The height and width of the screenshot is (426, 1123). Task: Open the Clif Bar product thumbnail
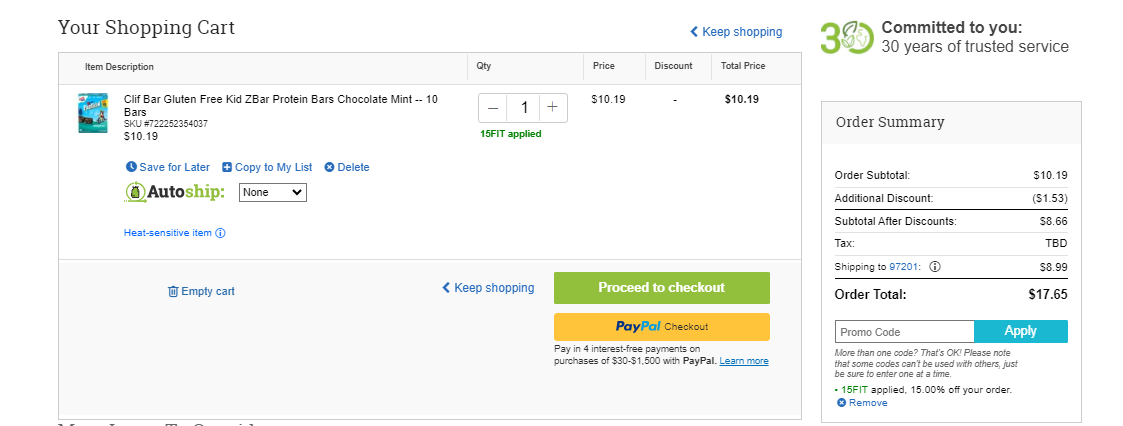[93, 112]
